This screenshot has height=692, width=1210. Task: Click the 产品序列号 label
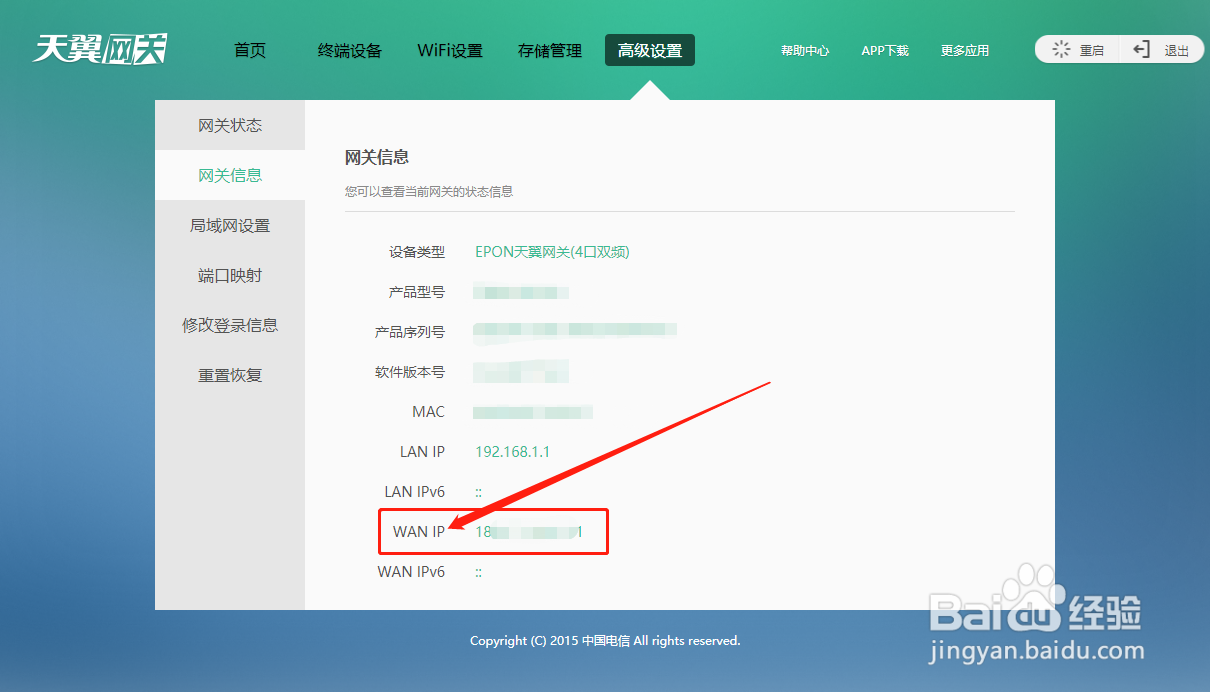tap(410, 332)
